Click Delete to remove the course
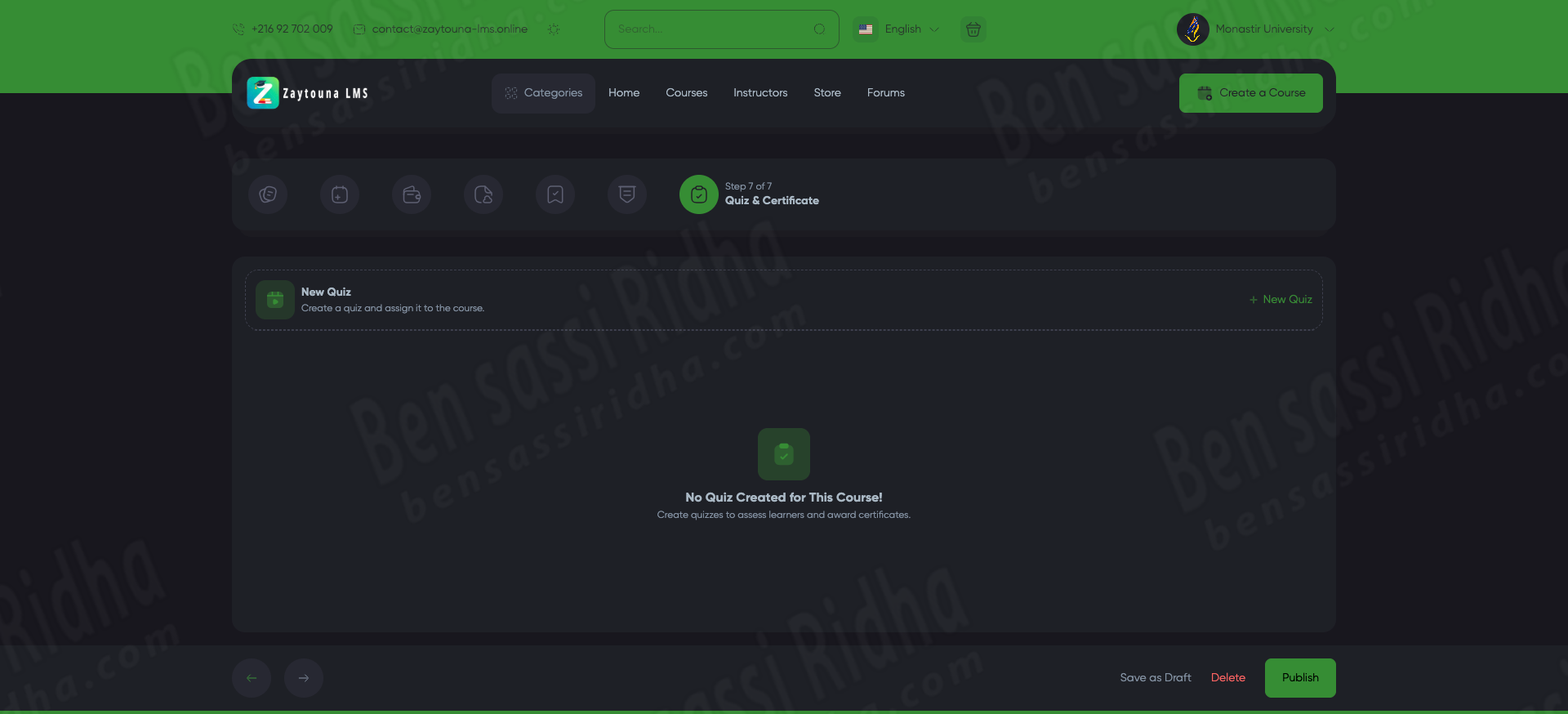The width and height of the screenshot is (1568, 714). click(x=1227, y=678)
